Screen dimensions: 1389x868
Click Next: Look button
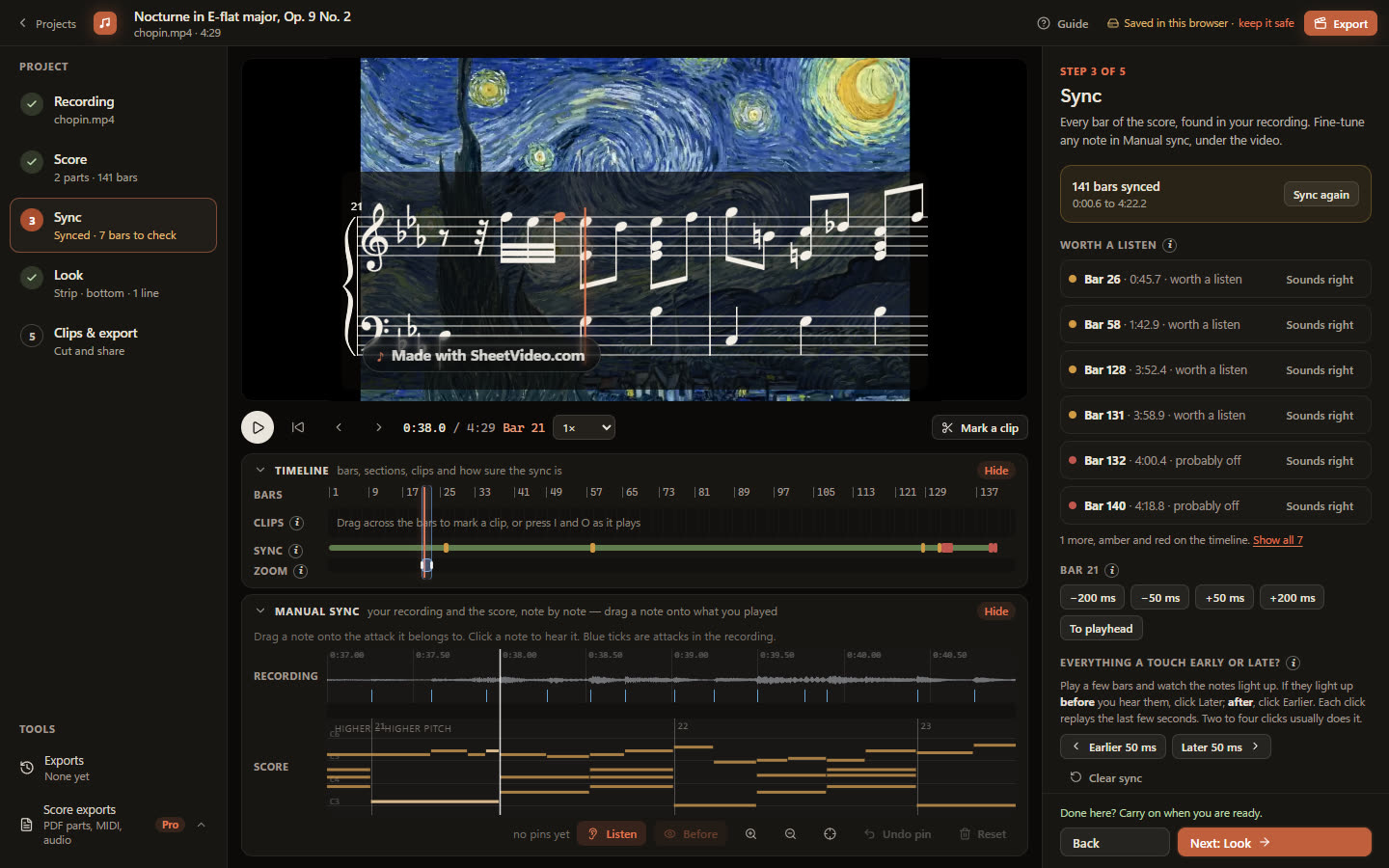point(1274,843)
